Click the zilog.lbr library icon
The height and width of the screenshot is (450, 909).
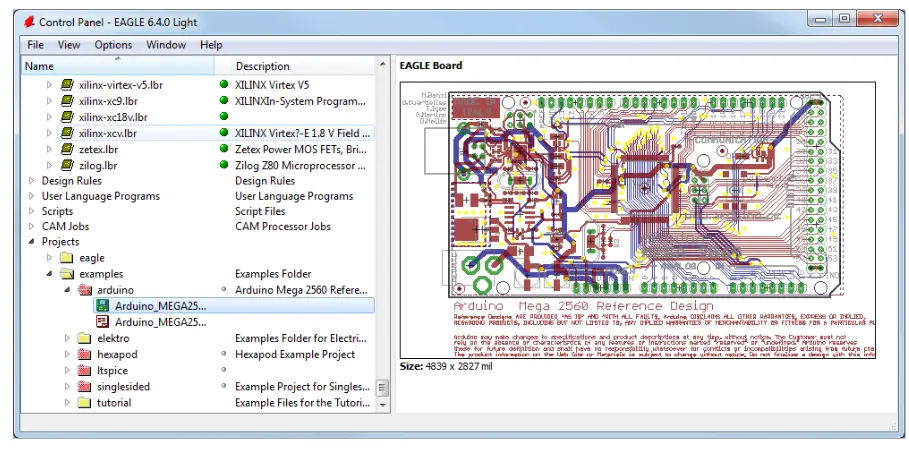(67, 165)
